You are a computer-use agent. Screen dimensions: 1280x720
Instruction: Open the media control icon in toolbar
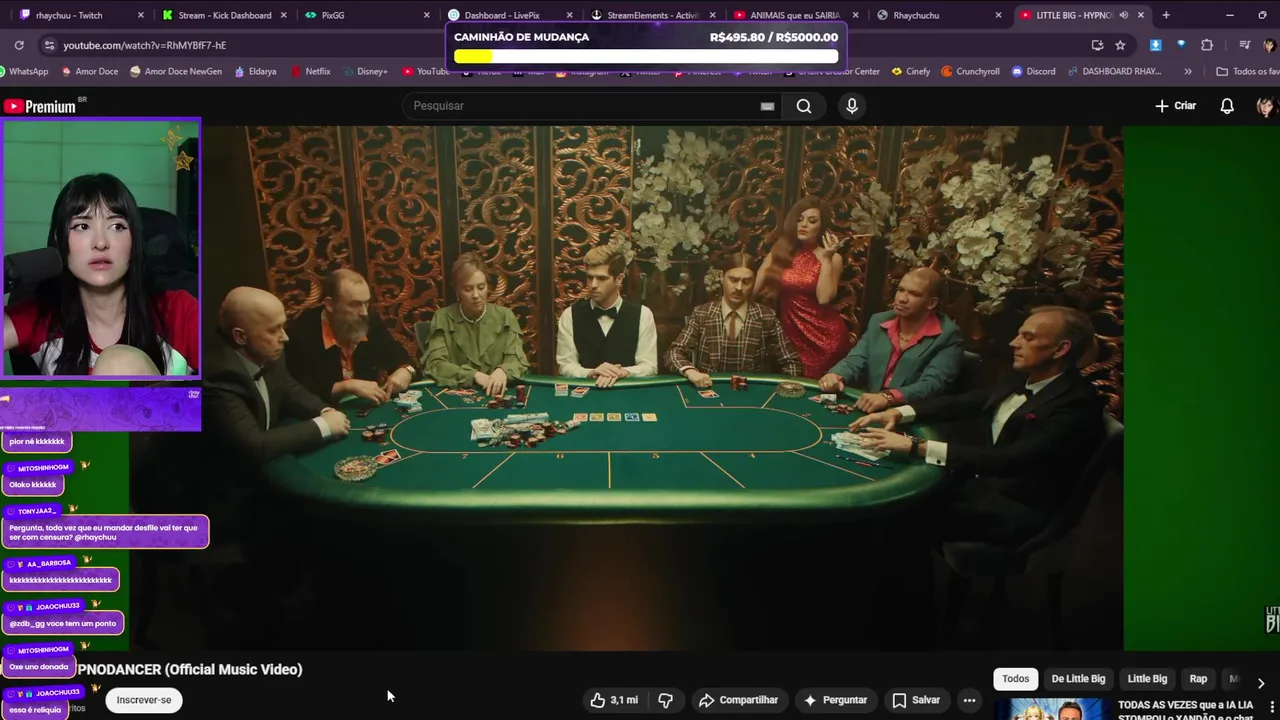[1244, 45]
